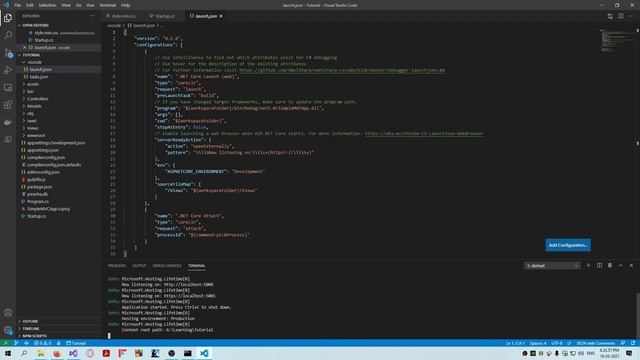Click Ln 1, Col 1 in status bar
This screenshot has height=360, width=640.
(x=515, y=343)
